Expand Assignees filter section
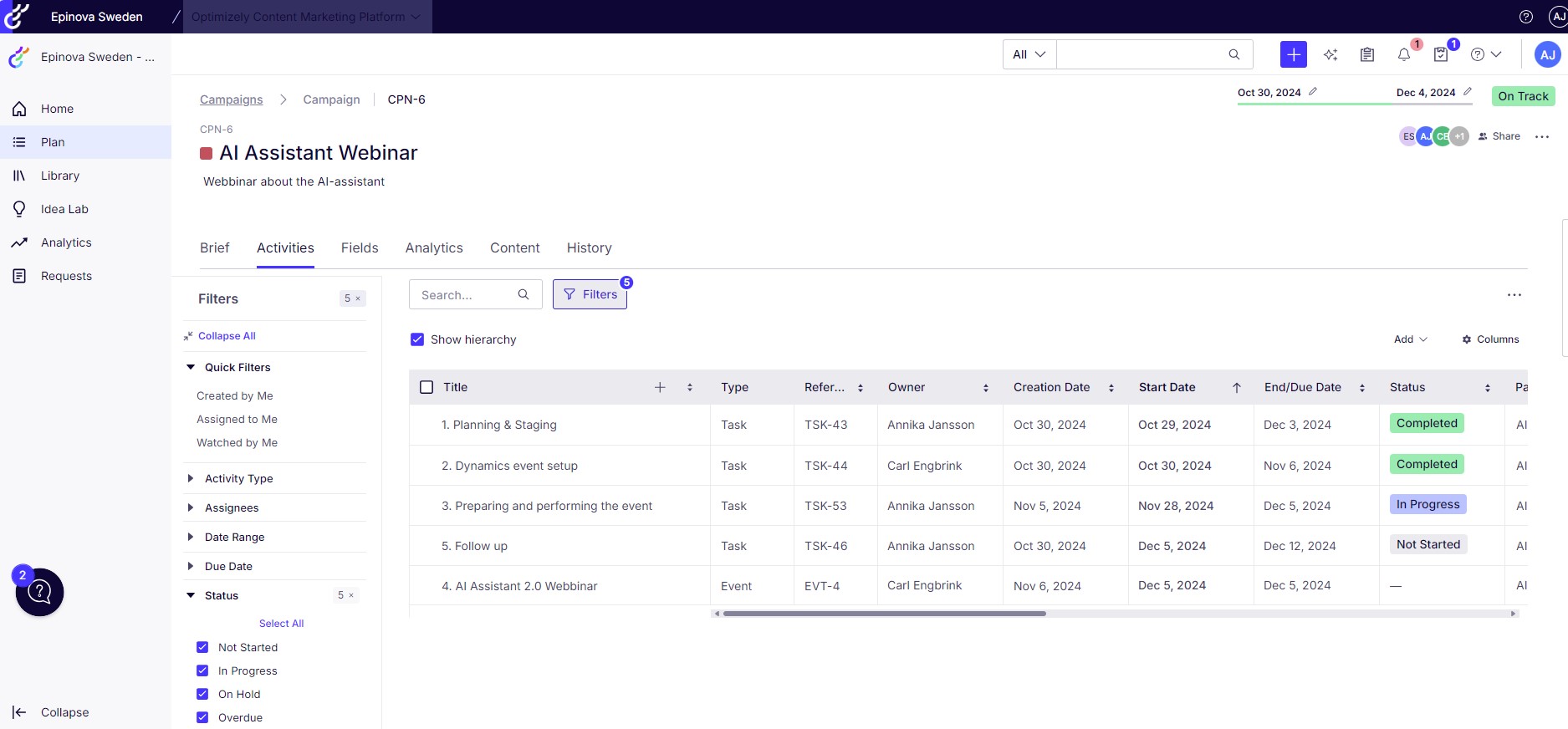Screen dimensions: 1568x729 (x=191, y=507)
